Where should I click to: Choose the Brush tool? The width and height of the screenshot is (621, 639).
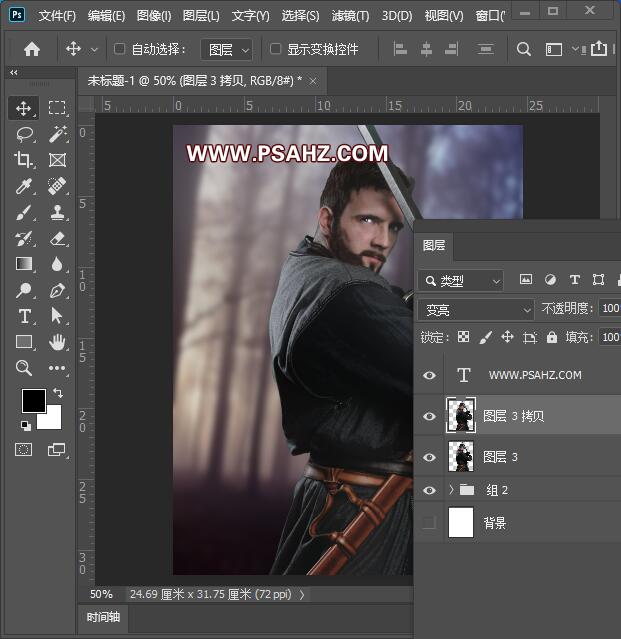(x=24, y=212)
